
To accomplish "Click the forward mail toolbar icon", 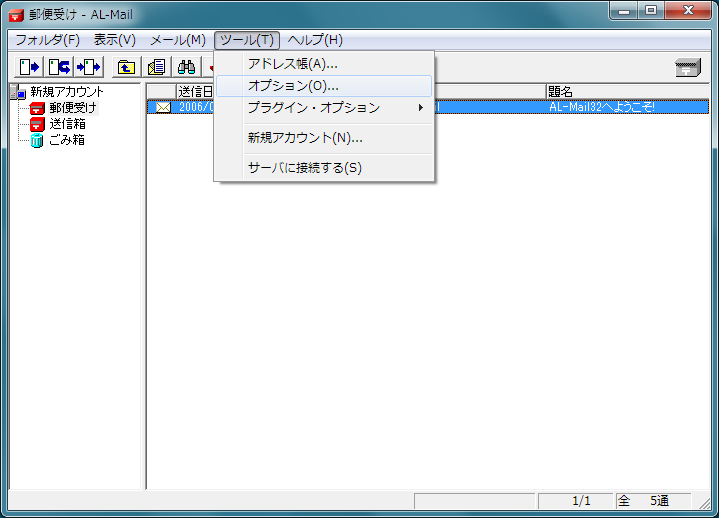I will click(89, 67).
